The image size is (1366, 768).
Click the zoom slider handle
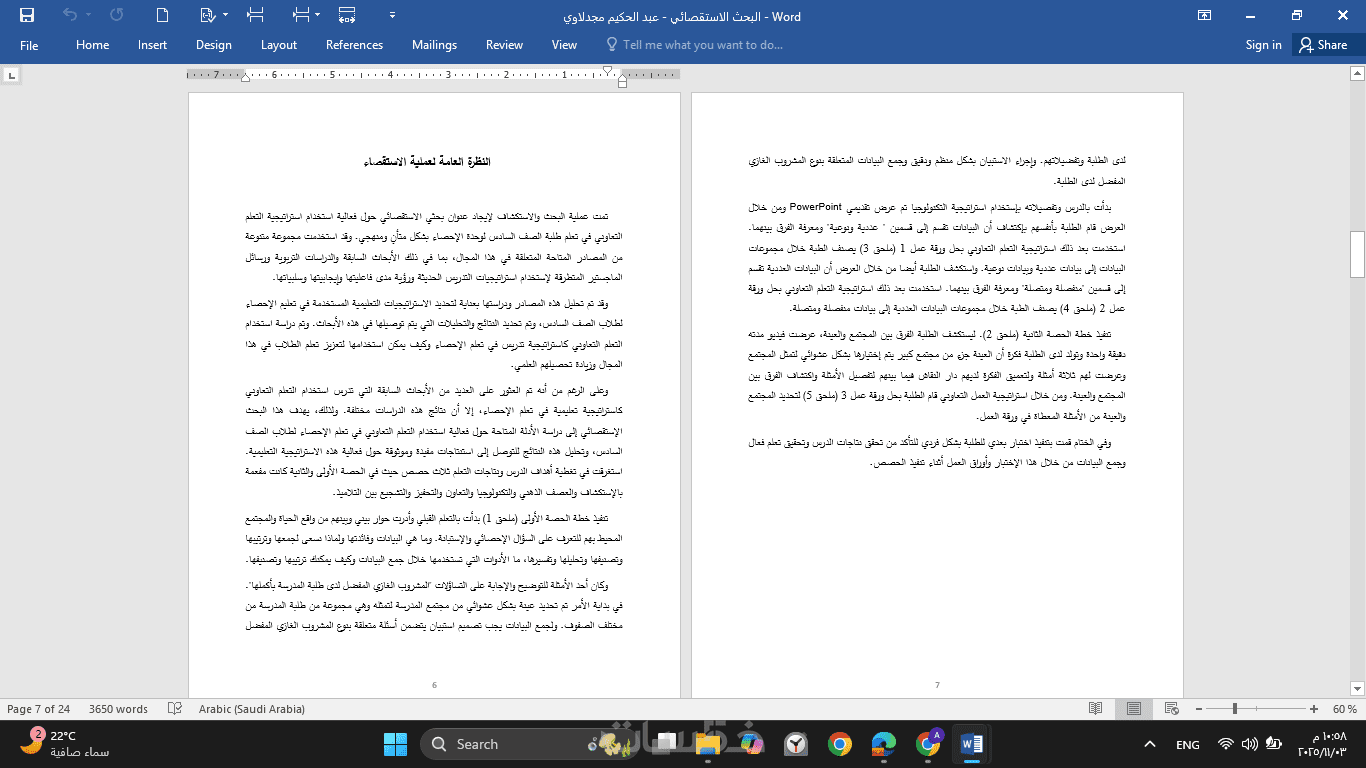tap(1235, 709)
